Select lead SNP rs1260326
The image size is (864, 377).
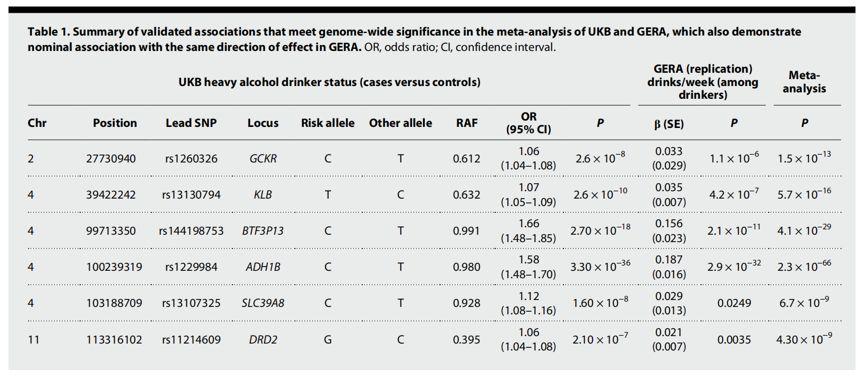[x=190, y=159]
